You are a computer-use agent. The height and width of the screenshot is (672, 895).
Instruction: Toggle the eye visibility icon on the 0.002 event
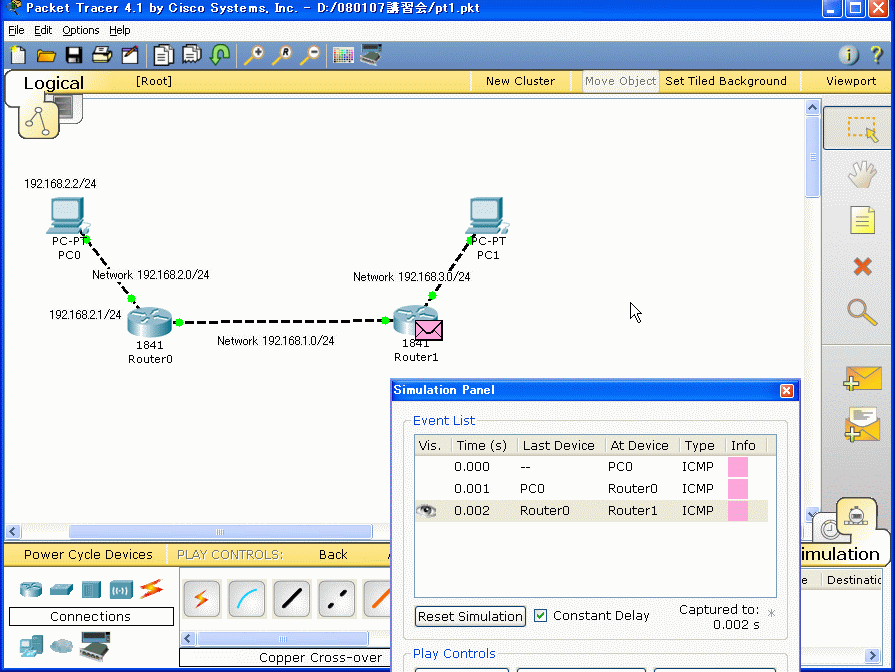[426, 510]
